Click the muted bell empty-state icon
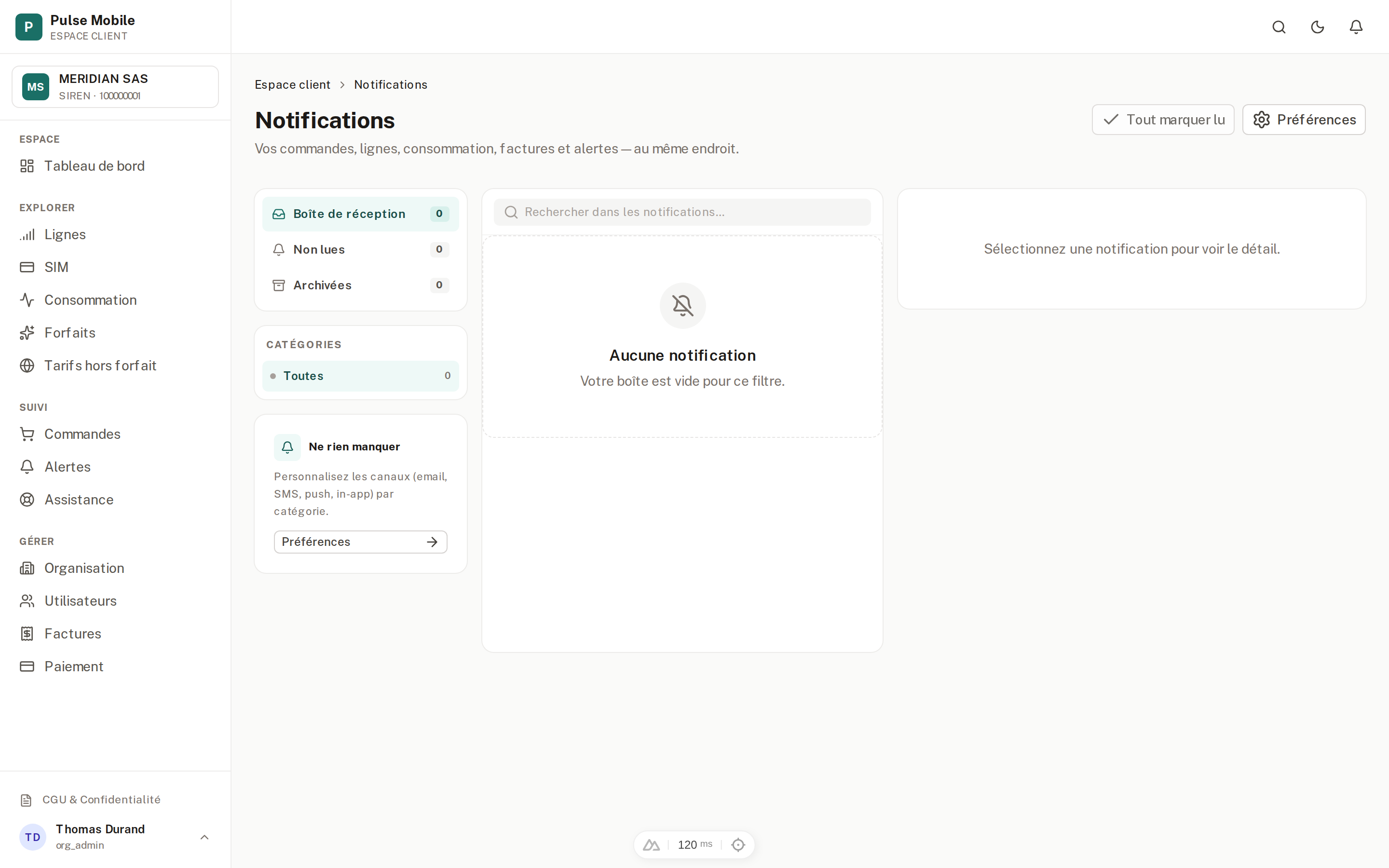1389x868 pixels. point(682,305)
